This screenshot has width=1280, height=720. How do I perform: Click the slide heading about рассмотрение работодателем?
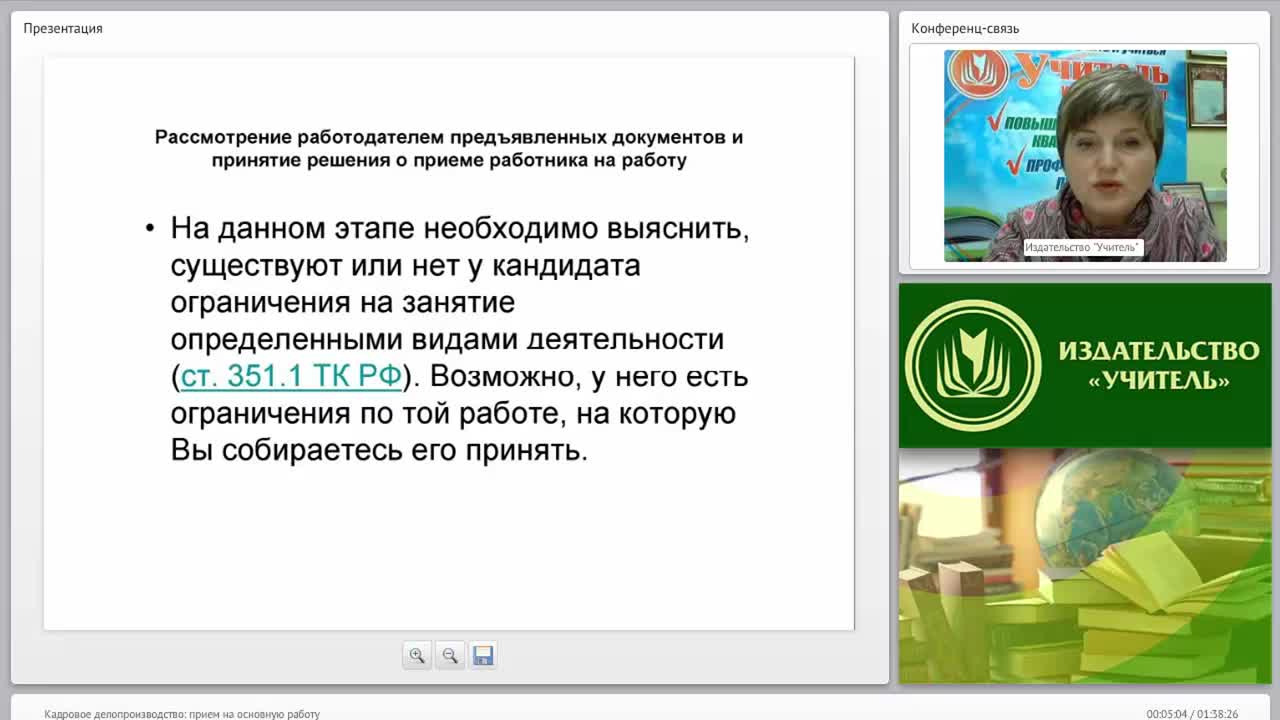pyautogui.click(x=449, y=148)
